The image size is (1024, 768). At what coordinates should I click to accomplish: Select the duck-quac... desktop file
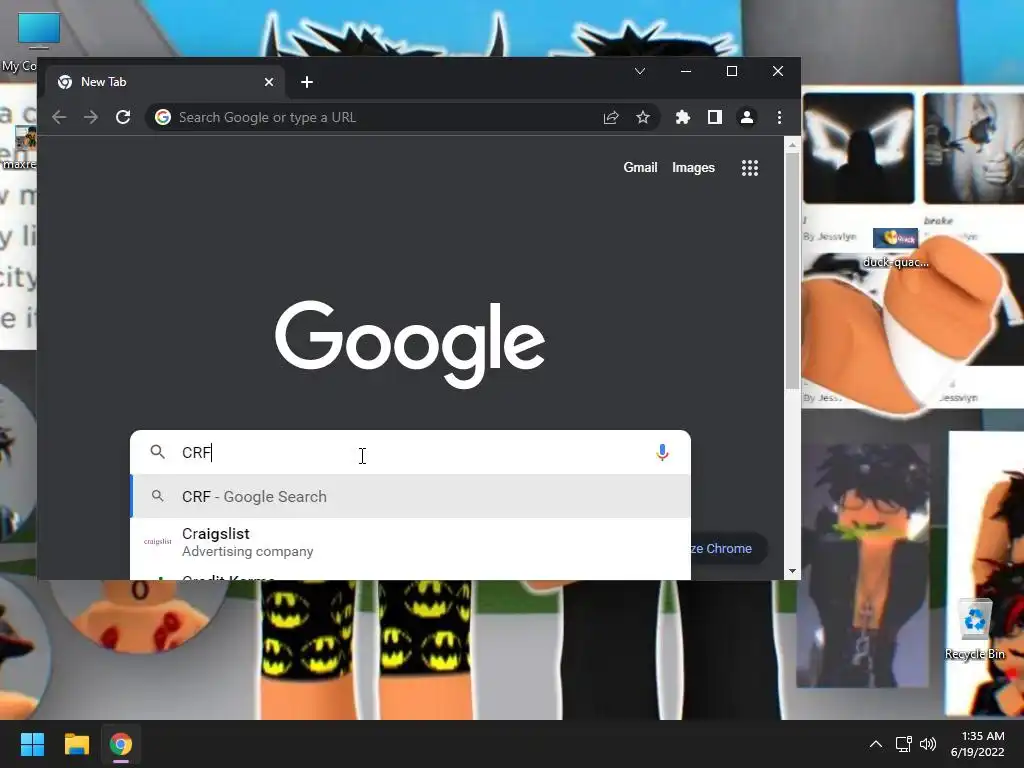point(895,249)
